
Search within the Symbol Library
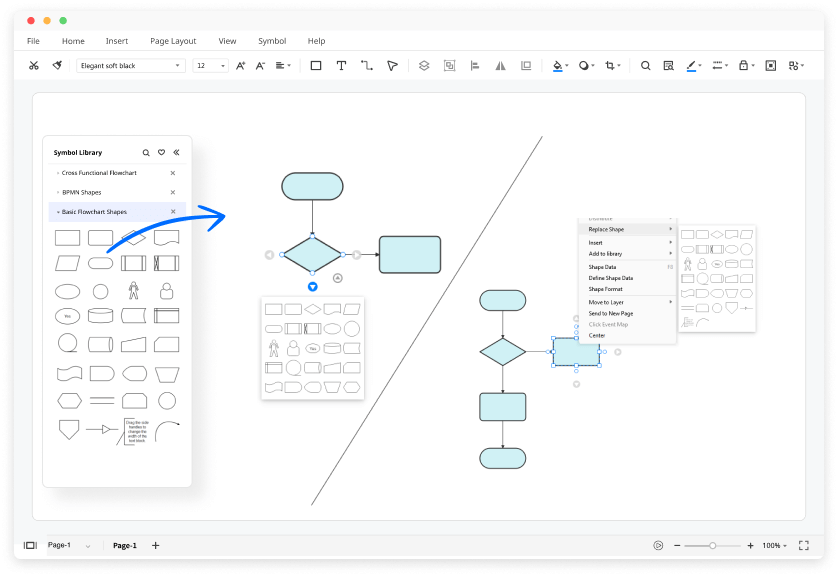(146, 152)
